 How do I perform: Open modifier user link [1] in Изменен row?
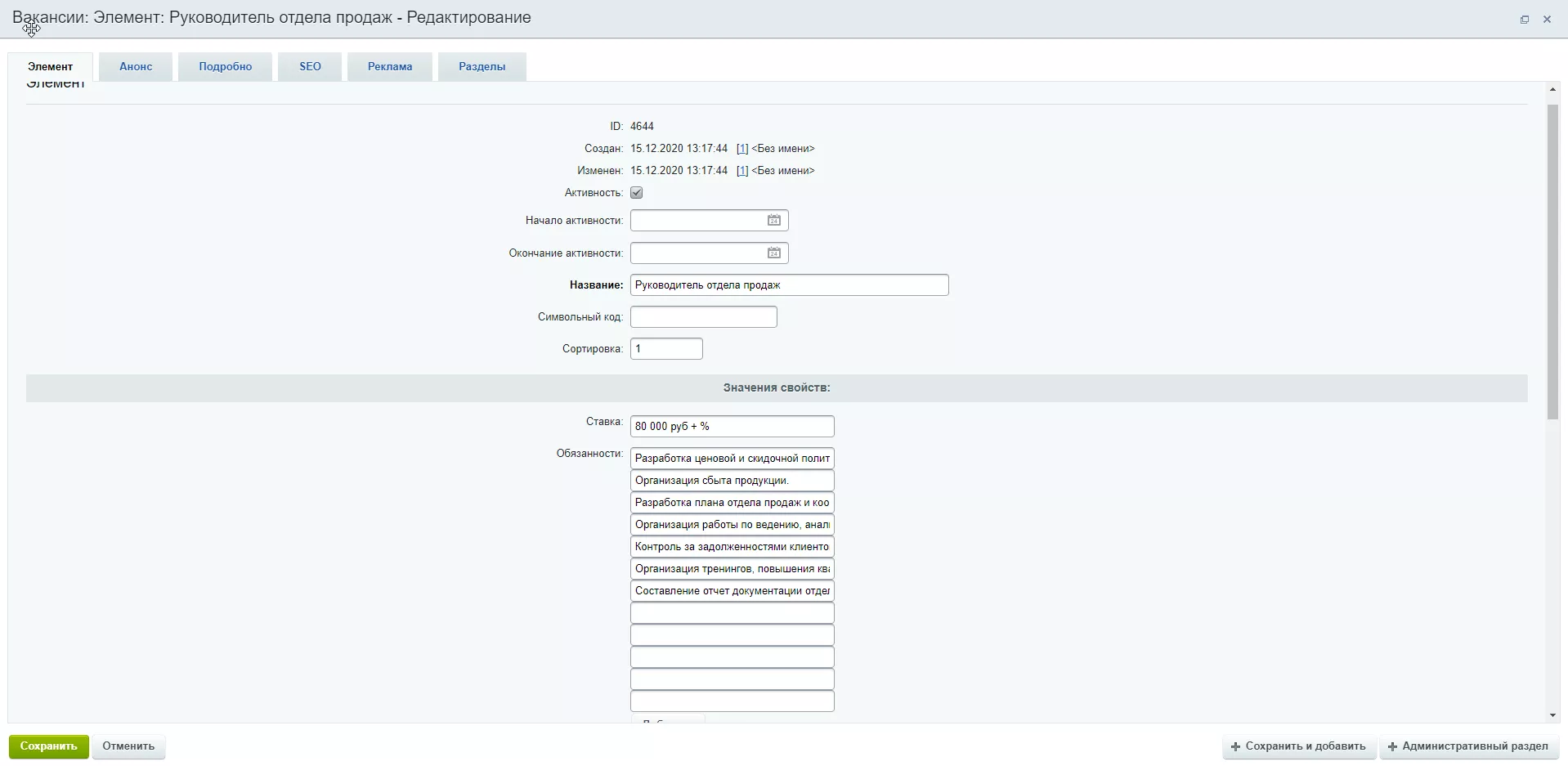742,171
